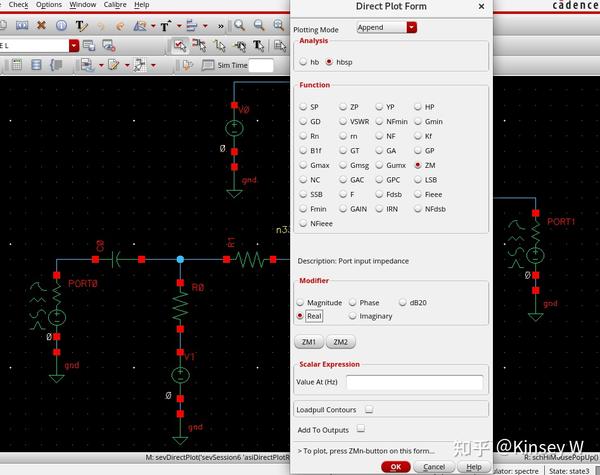Open the Window menu
Screen dimensions: 600x475
coord(83,5)
